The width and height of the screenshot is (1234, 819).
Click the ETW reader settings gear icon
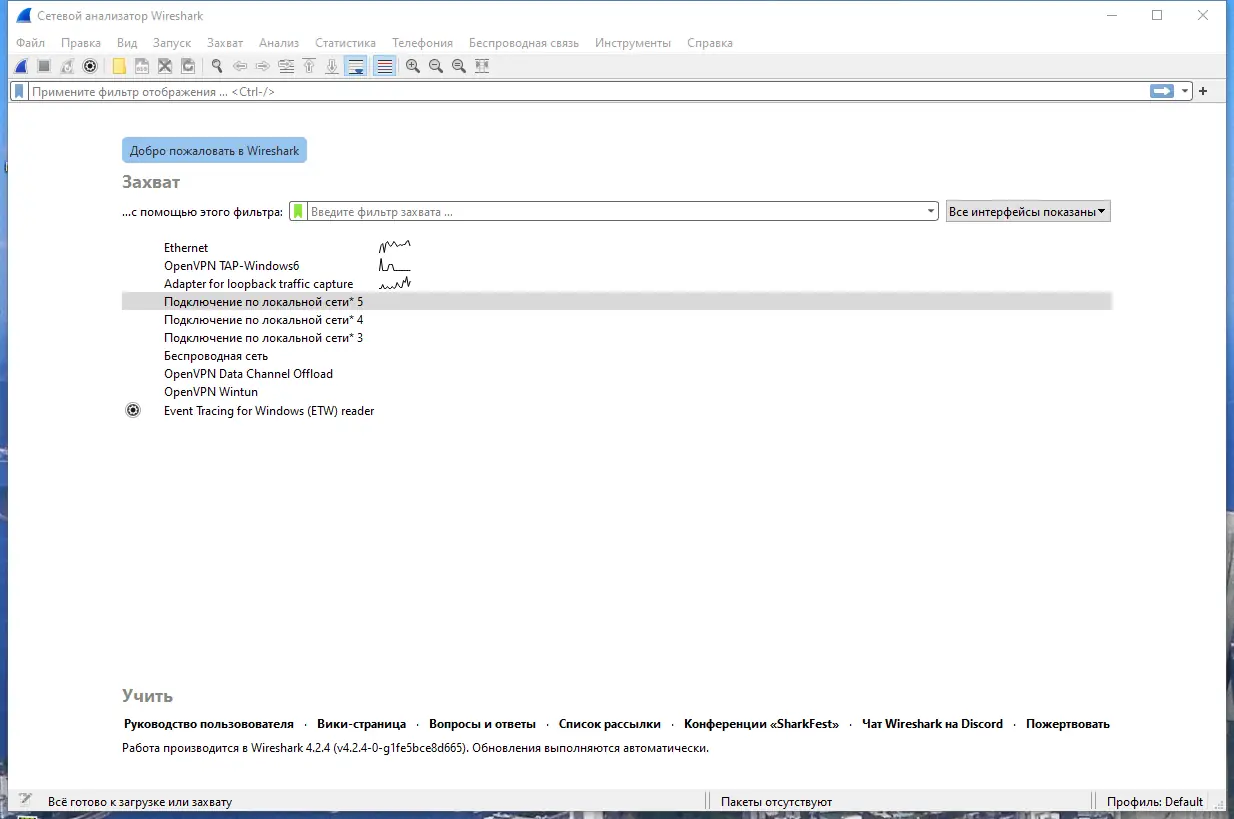point(133,410)
